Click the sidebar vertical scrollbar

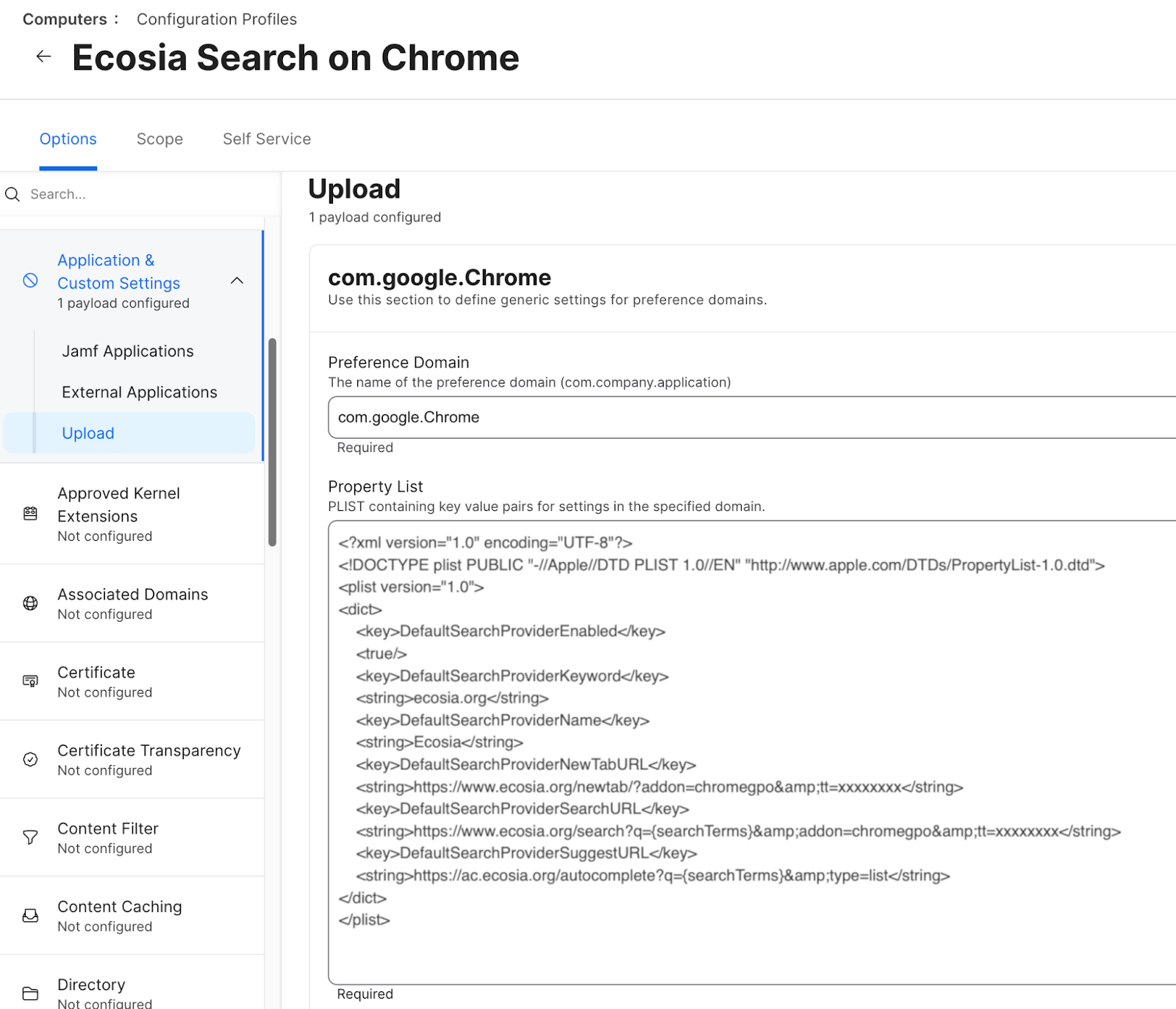[x=272, y=442]
